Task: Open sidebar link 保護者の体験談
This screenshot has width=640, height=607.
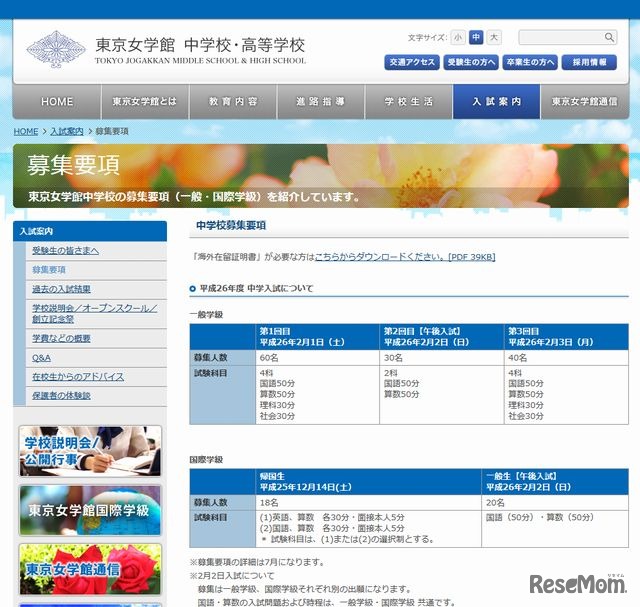Action: [x=61, y=396]
